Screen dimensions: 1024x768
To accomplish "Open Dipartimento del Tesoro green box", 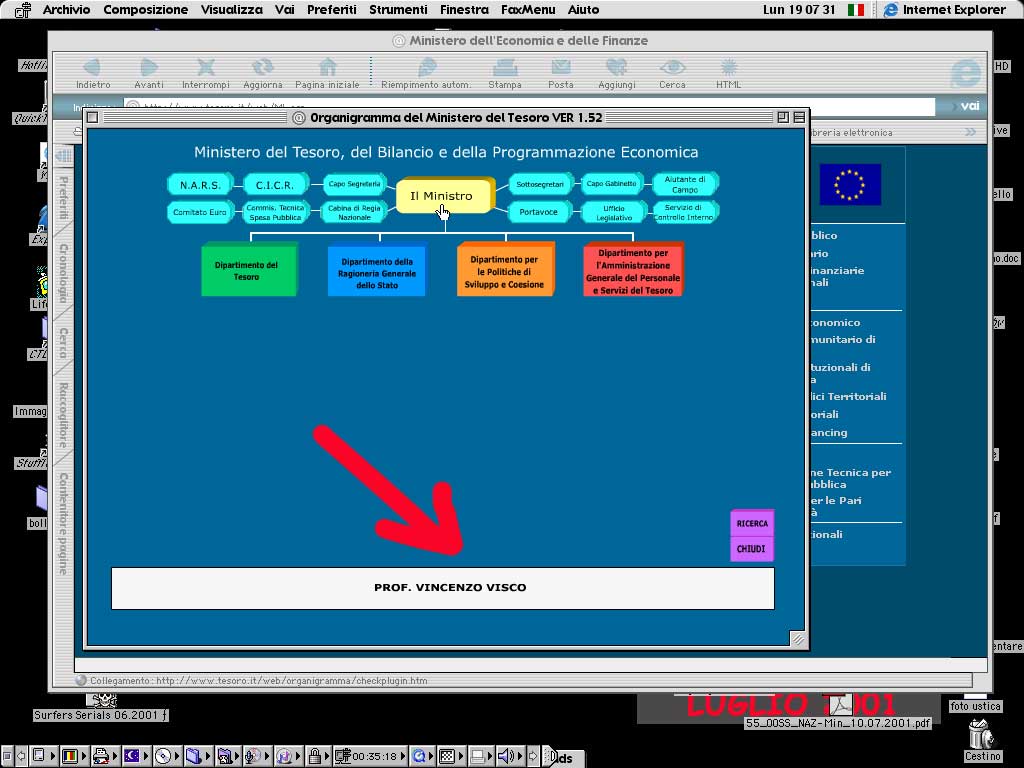I will (x=249, y=270).
